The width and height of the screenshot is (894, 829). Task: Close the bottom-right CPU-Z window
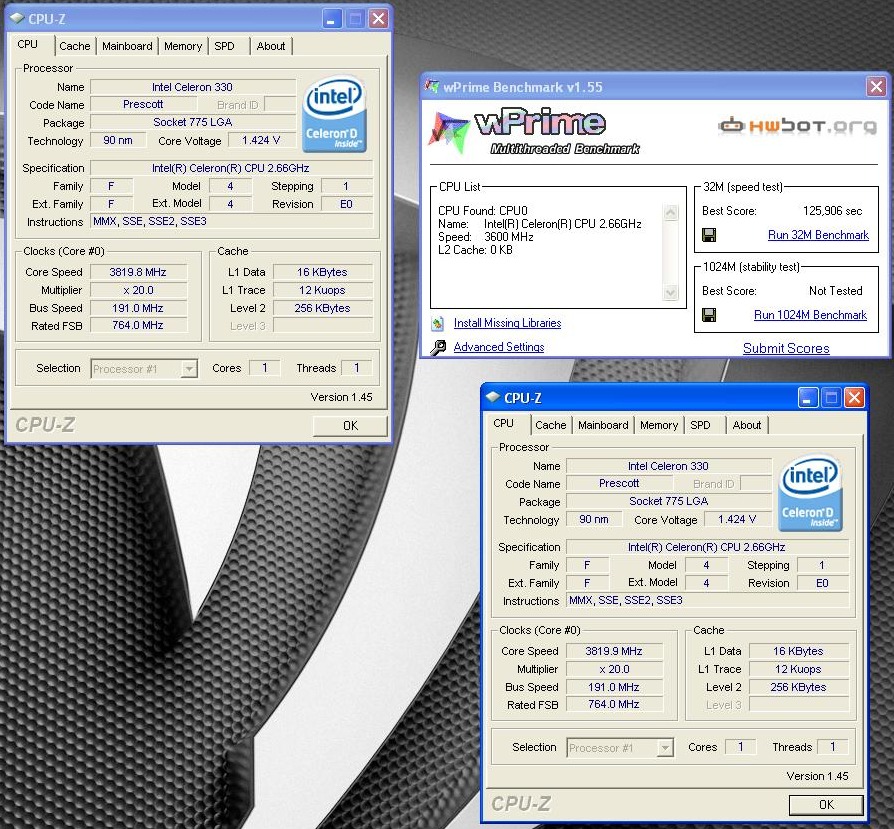click(x=854, y=398)
